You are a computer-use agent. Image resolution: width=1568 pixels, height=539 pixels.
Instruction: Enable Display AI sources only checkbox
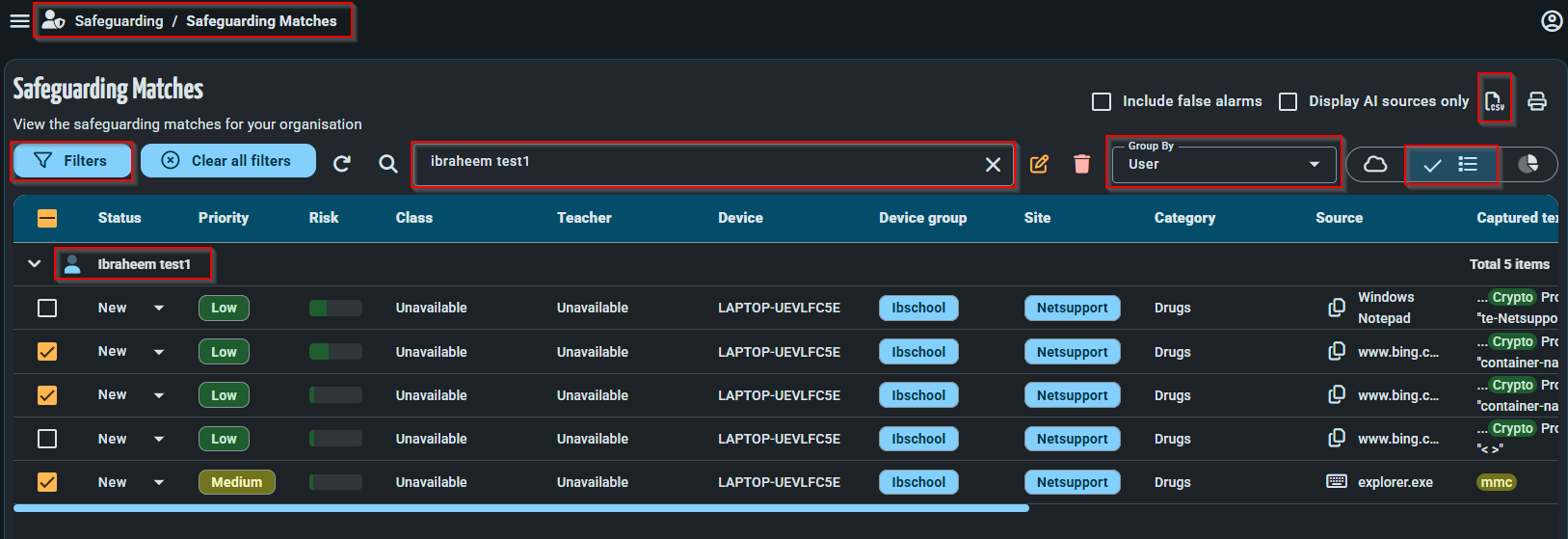click(x=1288, y=101)
